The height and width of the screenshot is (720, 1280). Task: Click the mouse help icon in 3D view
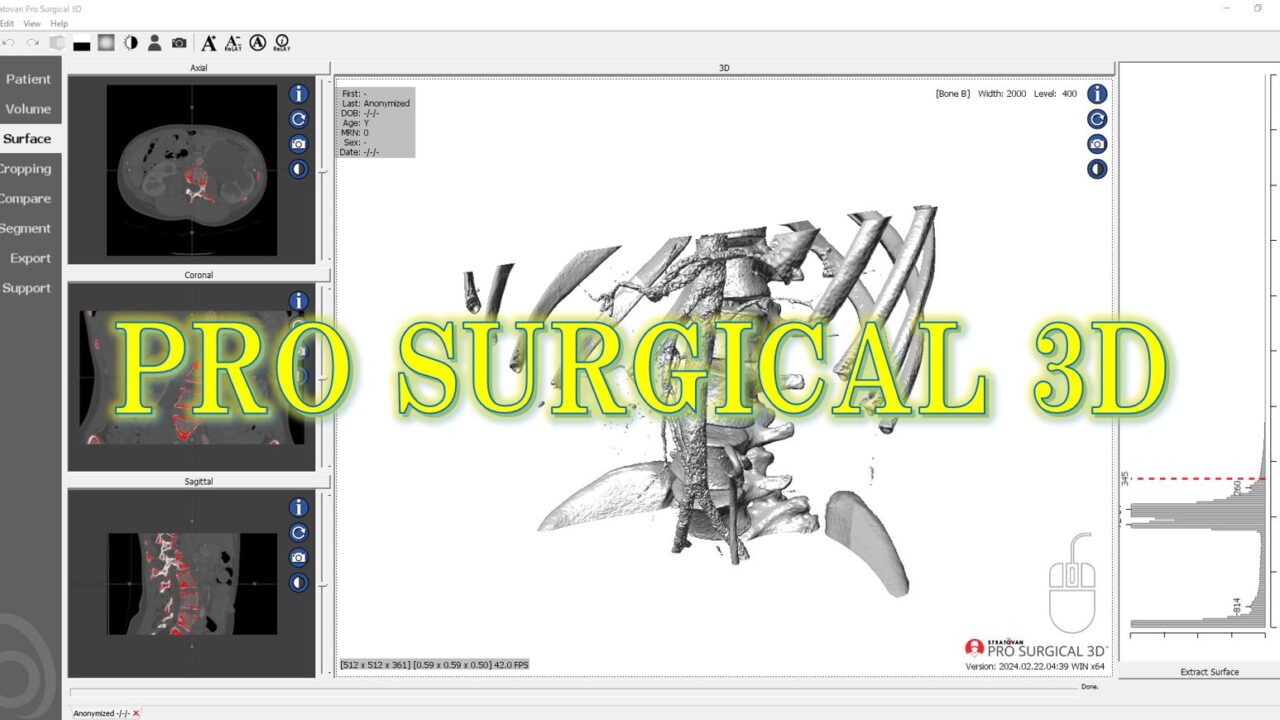point(1072,582)
